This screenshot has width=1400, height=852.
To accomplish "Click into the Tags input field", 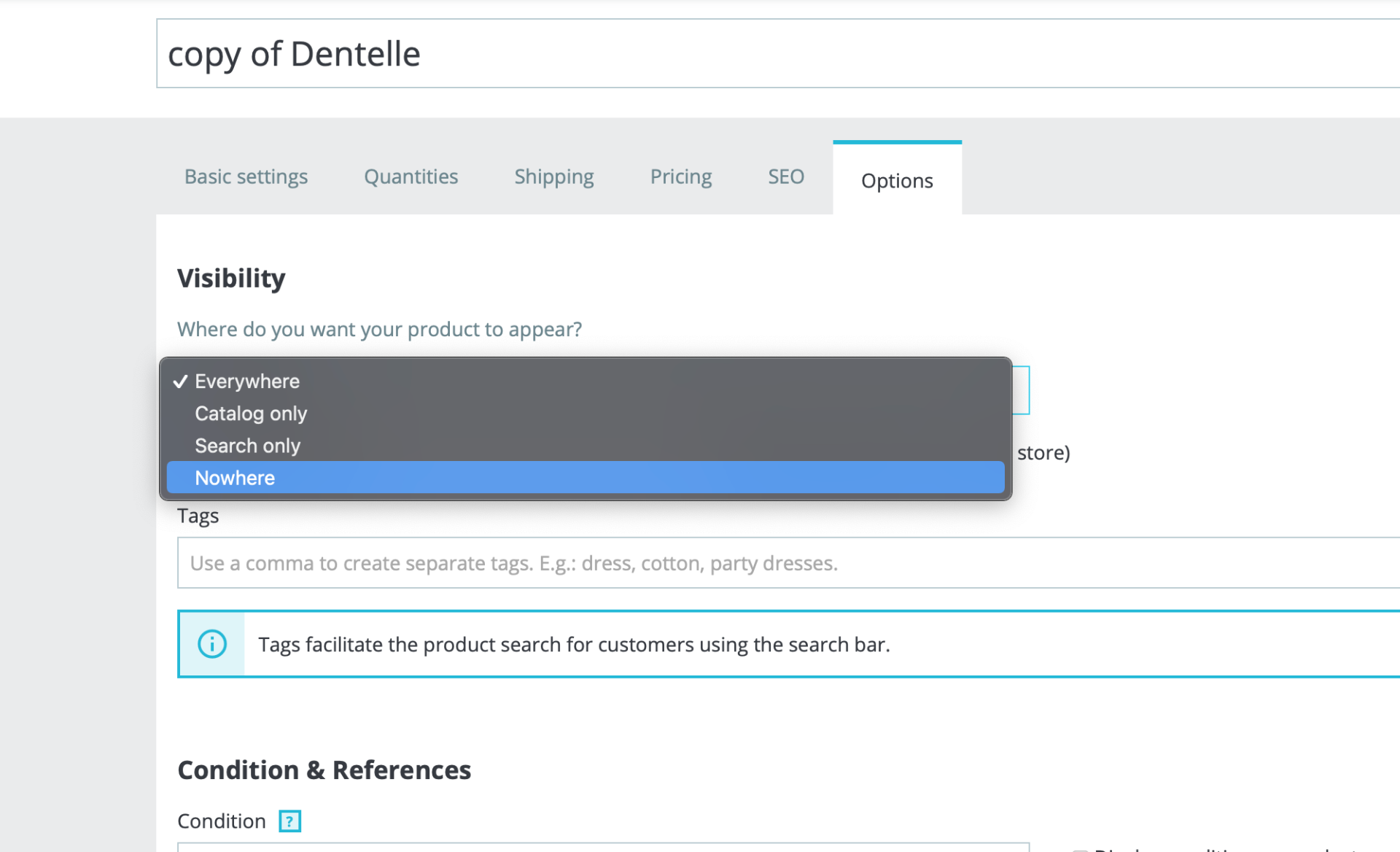I will (x=729, y=563).
